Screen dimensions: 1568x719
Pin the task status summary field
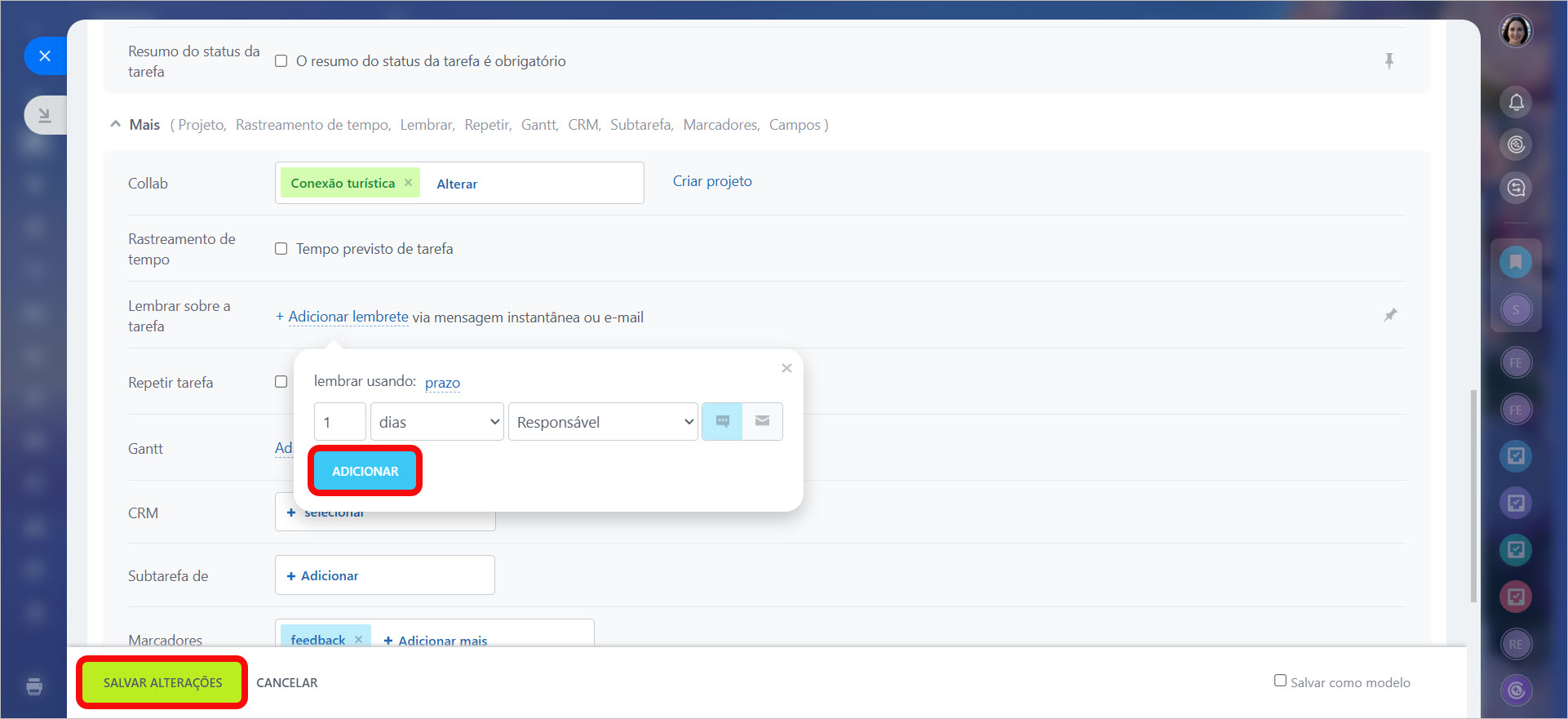pos(1389,61)
